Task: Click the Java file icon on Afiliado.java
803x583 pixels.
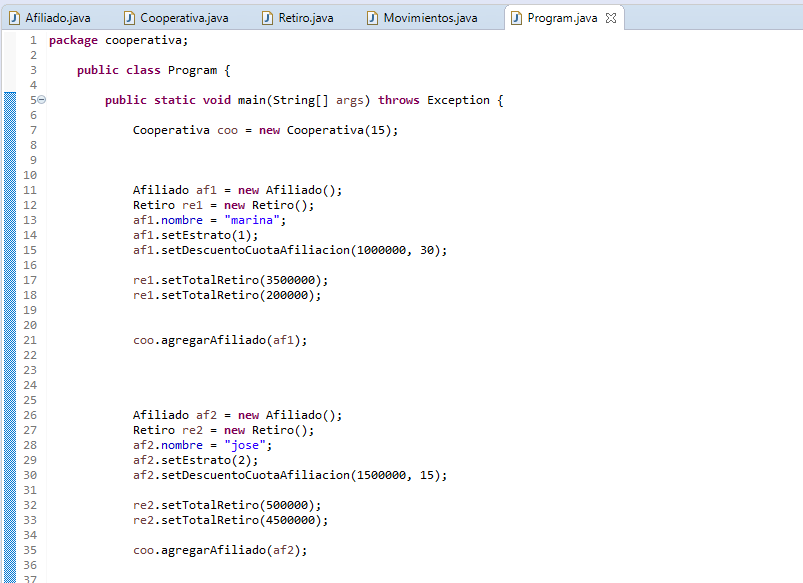Action: [x=15, y=18]
